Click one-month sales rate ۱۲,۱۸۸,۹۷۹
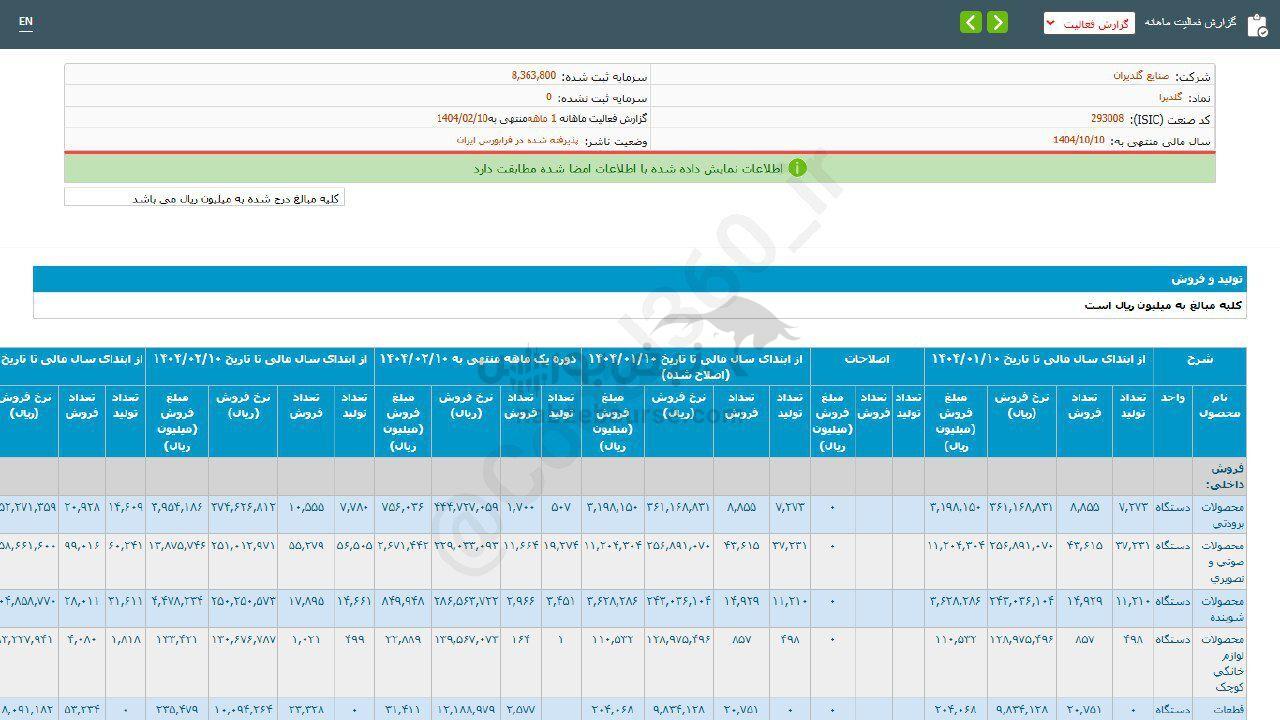The height and width of the screenshot is (720, 1280). (x=466, y=709)
